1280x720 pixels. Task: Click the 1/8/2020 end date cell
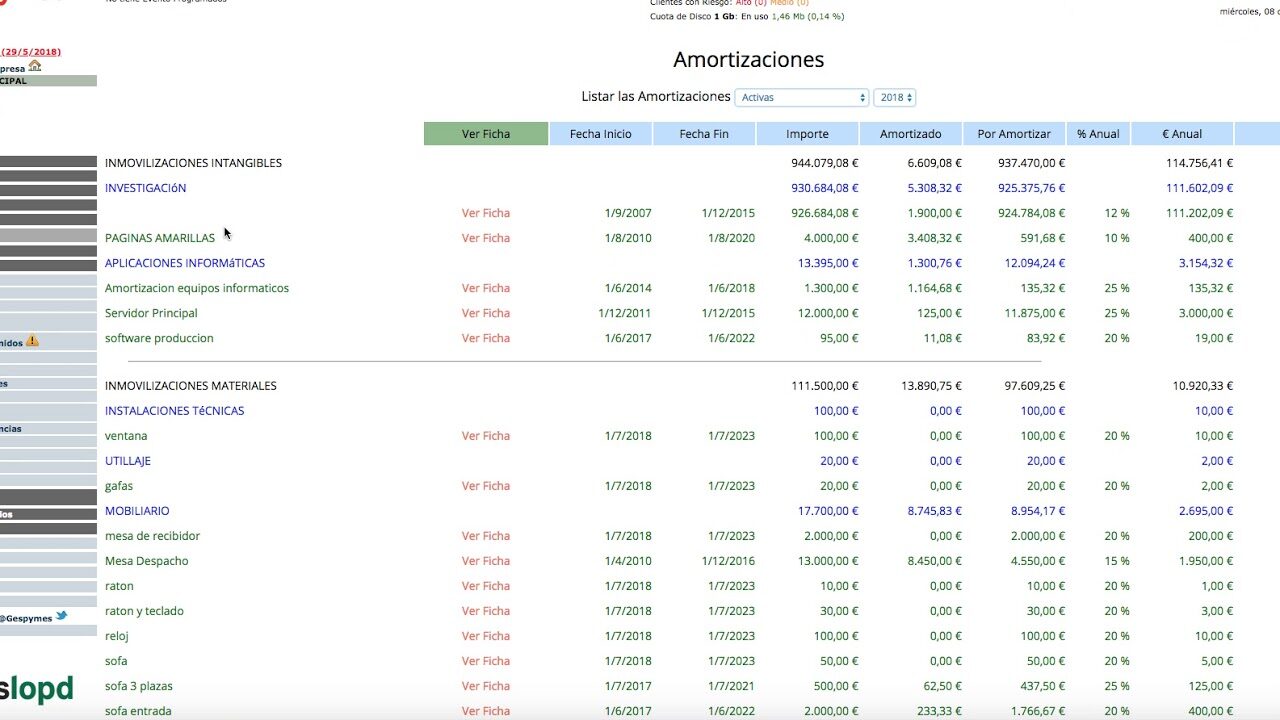[732, 238]
